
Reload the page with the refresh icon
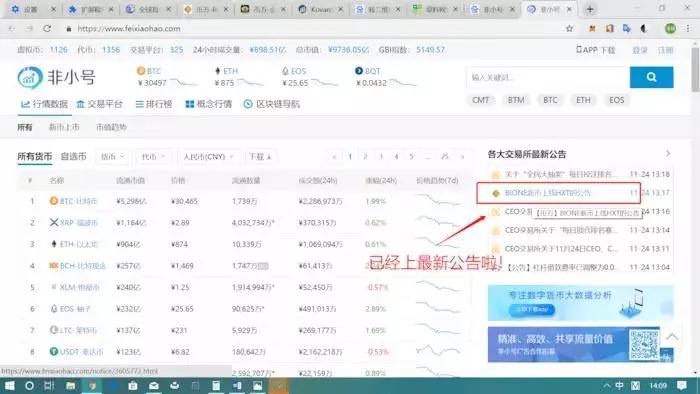pyautogui.click(x=47, y=29)
